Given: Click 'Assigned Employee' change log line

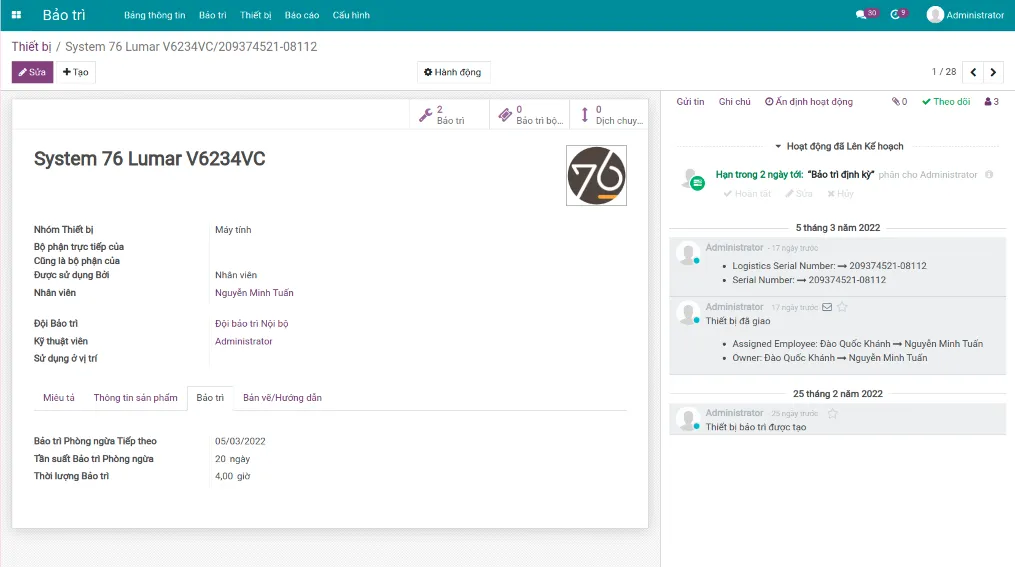Looking at the screenshot, I should 858,344.
